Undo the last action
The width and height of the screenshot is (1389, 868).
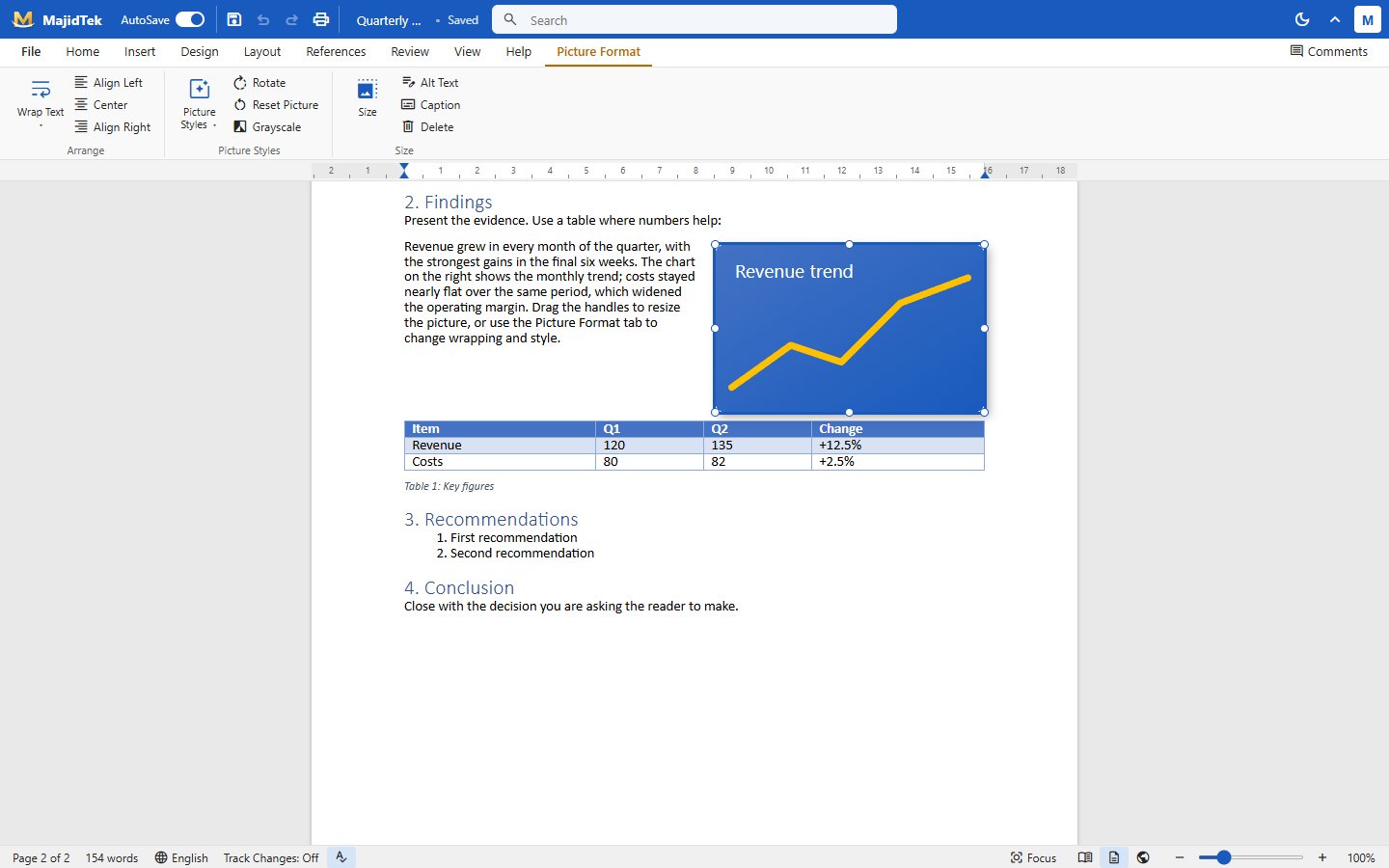263,19
